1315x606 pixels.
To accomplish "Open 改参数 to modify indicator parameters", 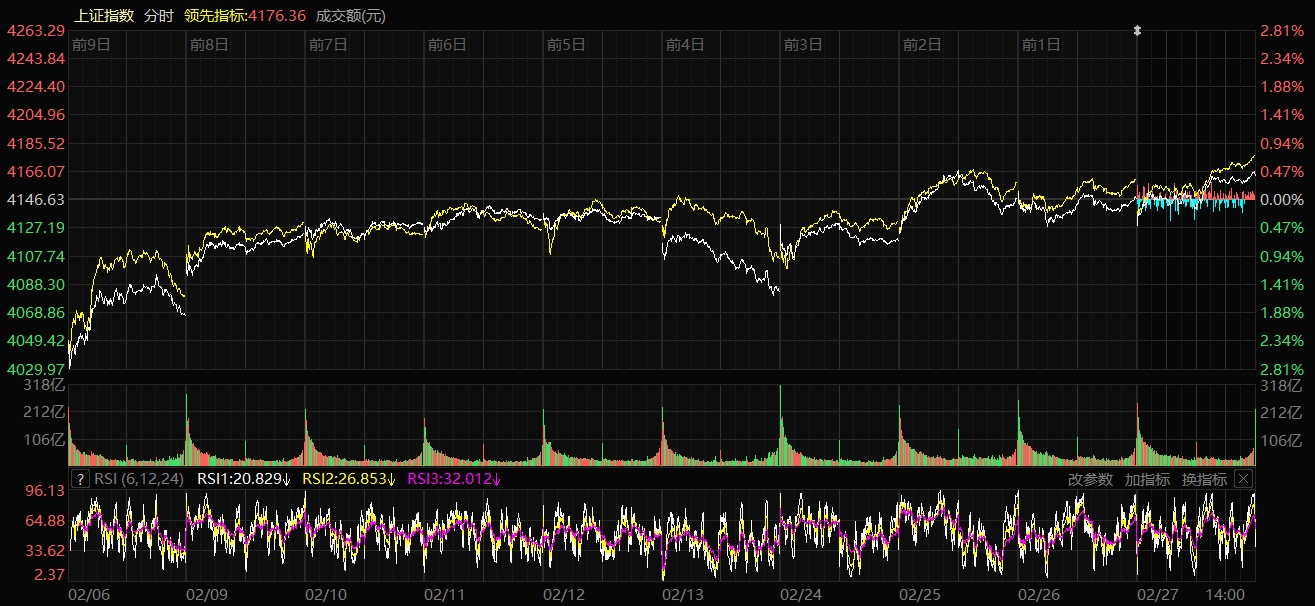I will point(1090,479).
